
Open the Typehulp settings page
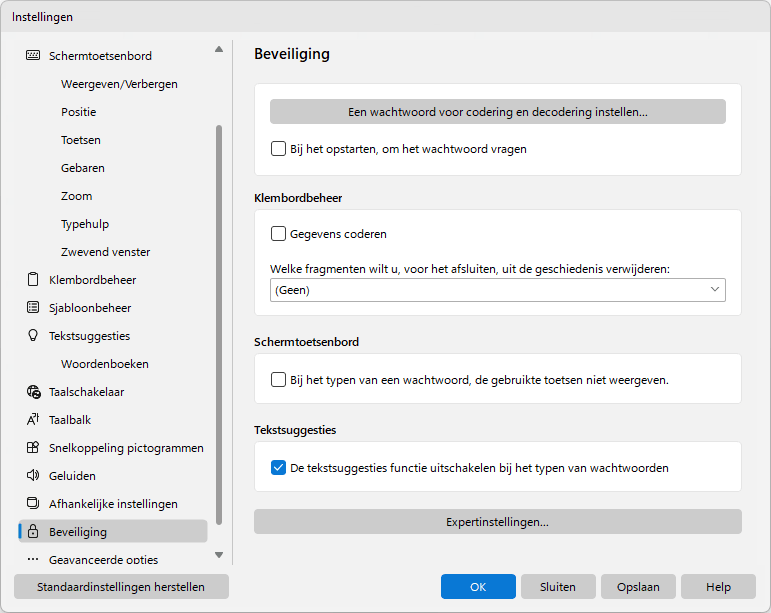pyautogui.click(x=85, y=224)
